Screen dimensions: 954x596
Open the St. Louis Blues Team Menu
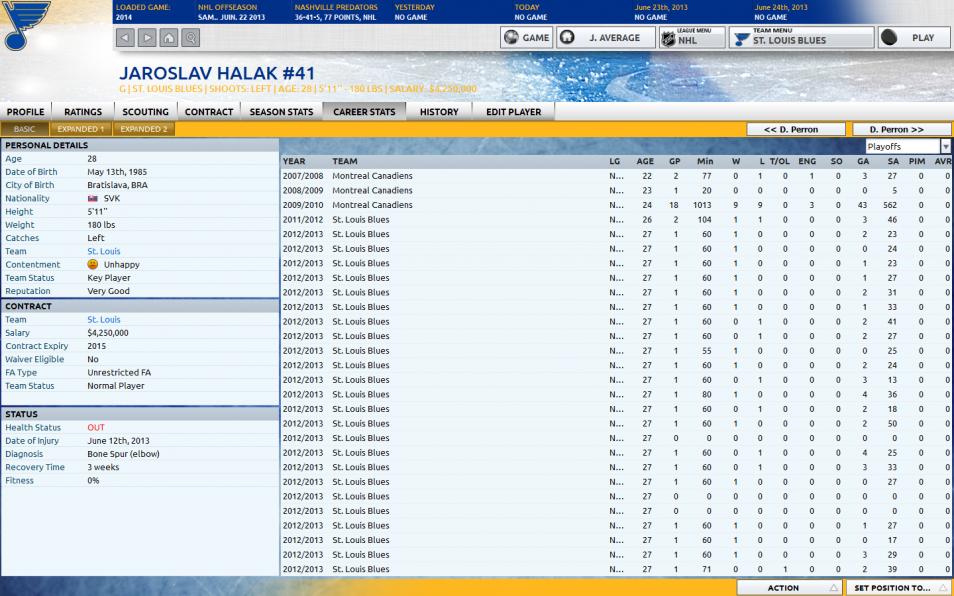800,38
